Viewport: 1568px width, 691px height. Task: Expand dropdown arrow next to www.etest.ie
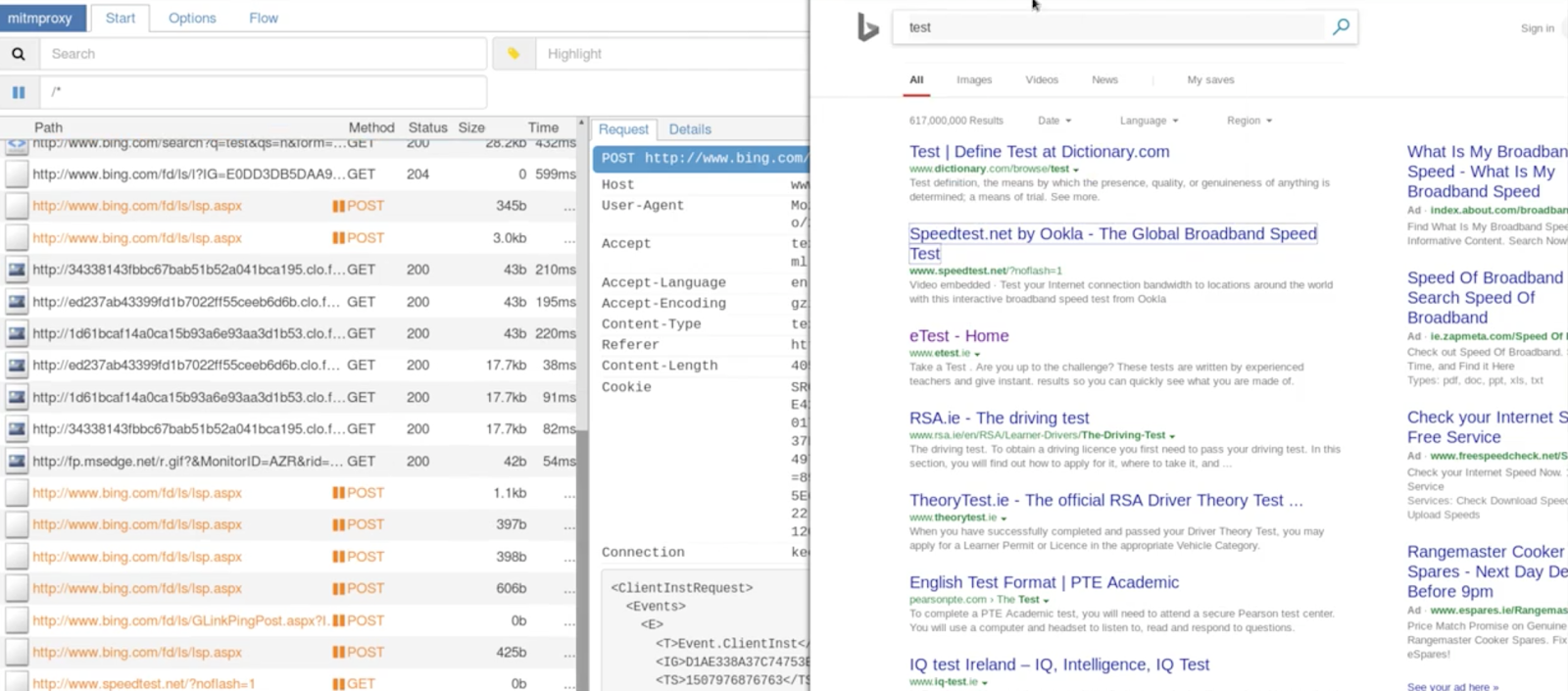pyautogui.click(x=978, y=354)
